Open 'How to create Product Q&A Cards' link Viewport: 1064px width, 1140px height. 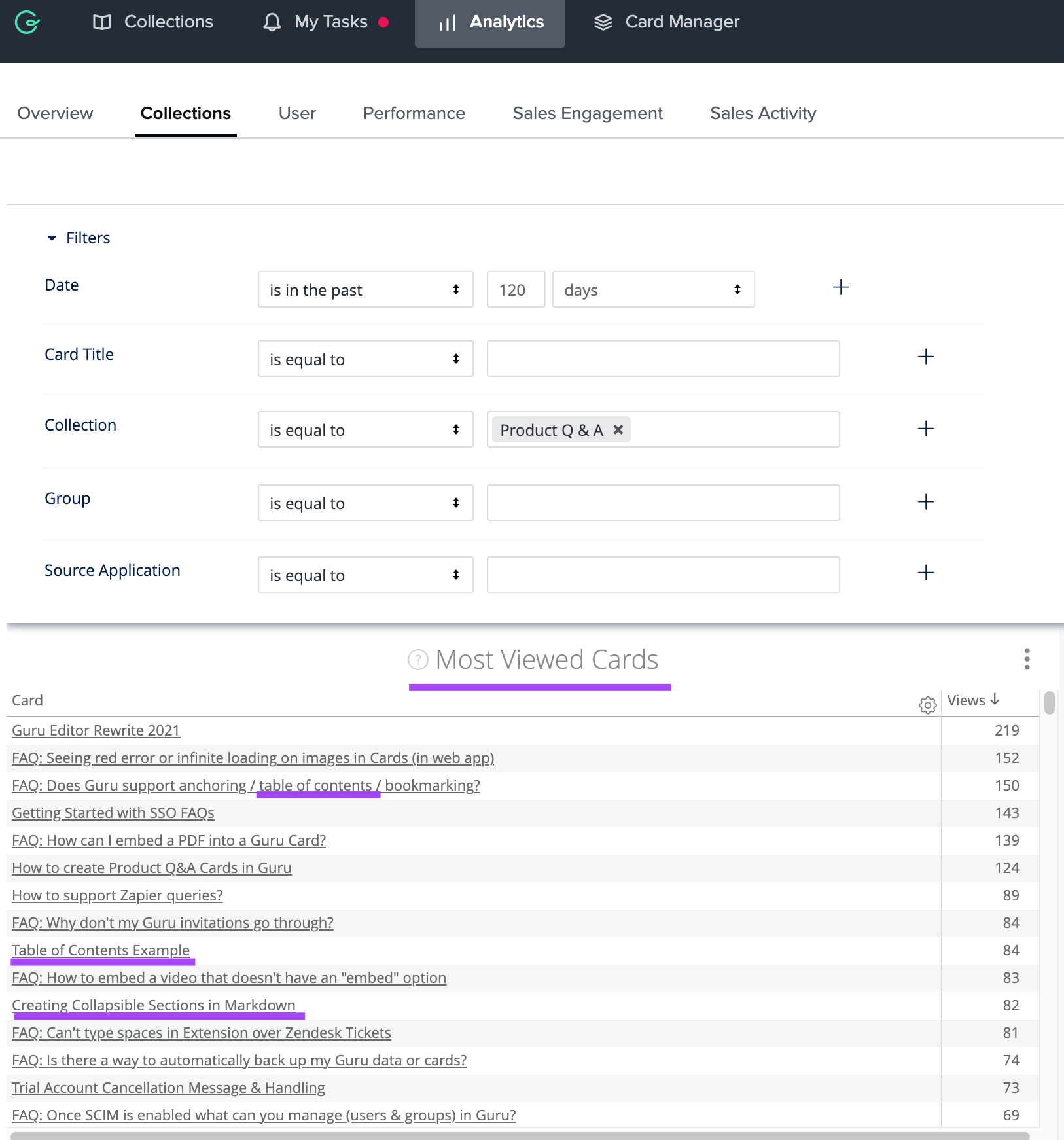tap(152, 868)
